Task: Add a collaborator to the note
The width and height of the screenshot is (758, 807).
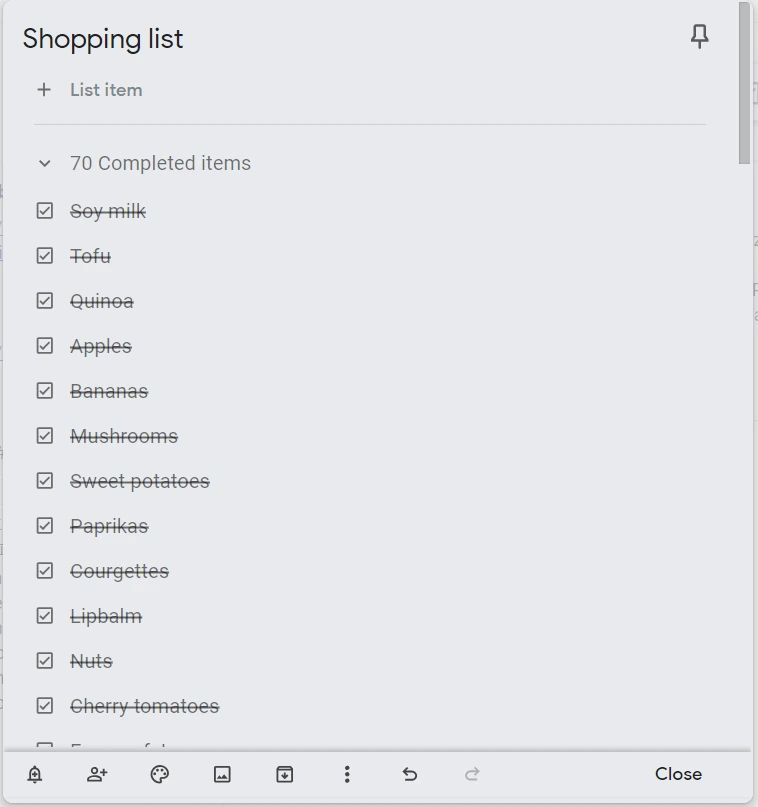Action: click(97, 774)
